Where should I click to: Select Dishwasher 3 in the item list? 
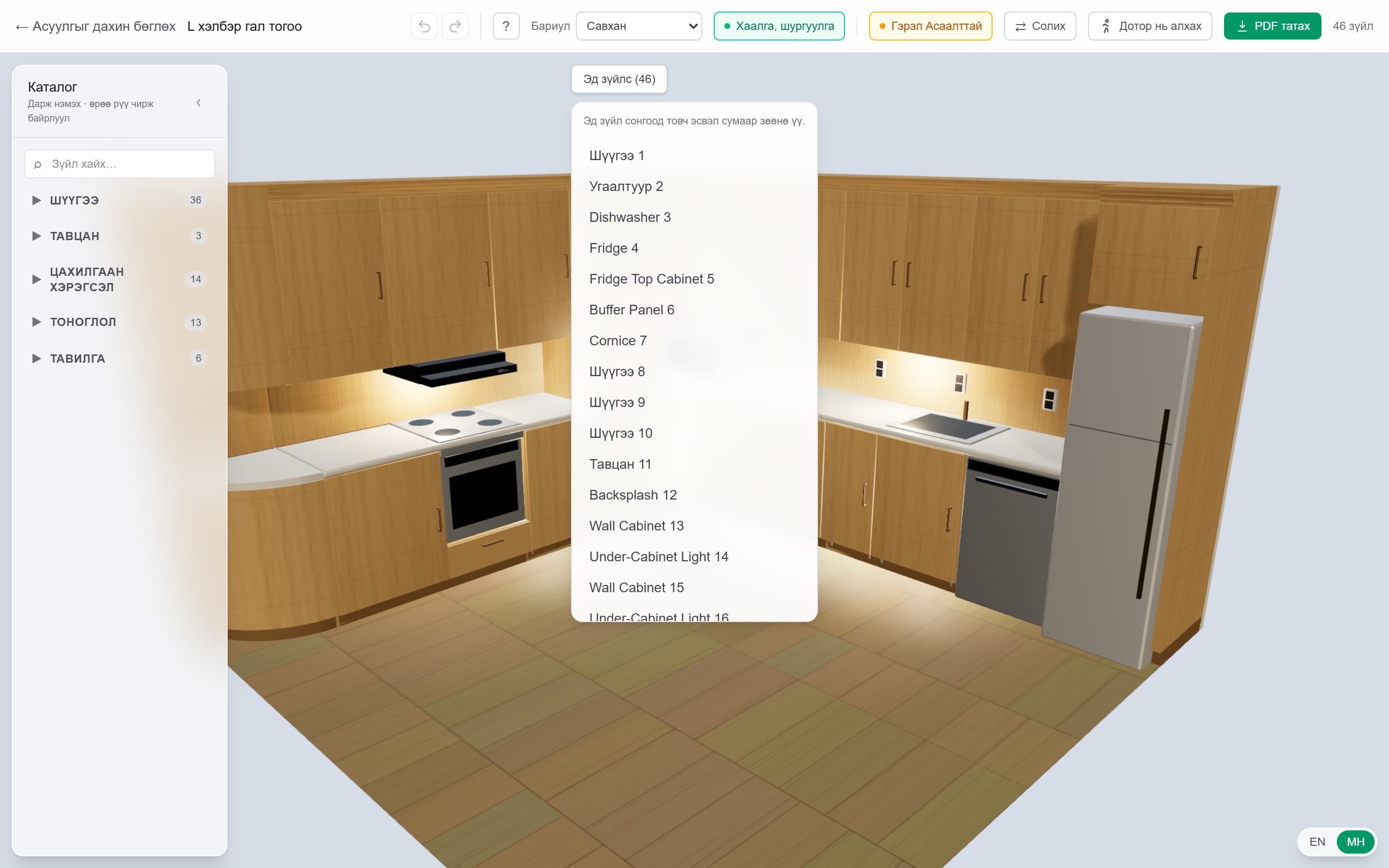[x=694, y=217]
